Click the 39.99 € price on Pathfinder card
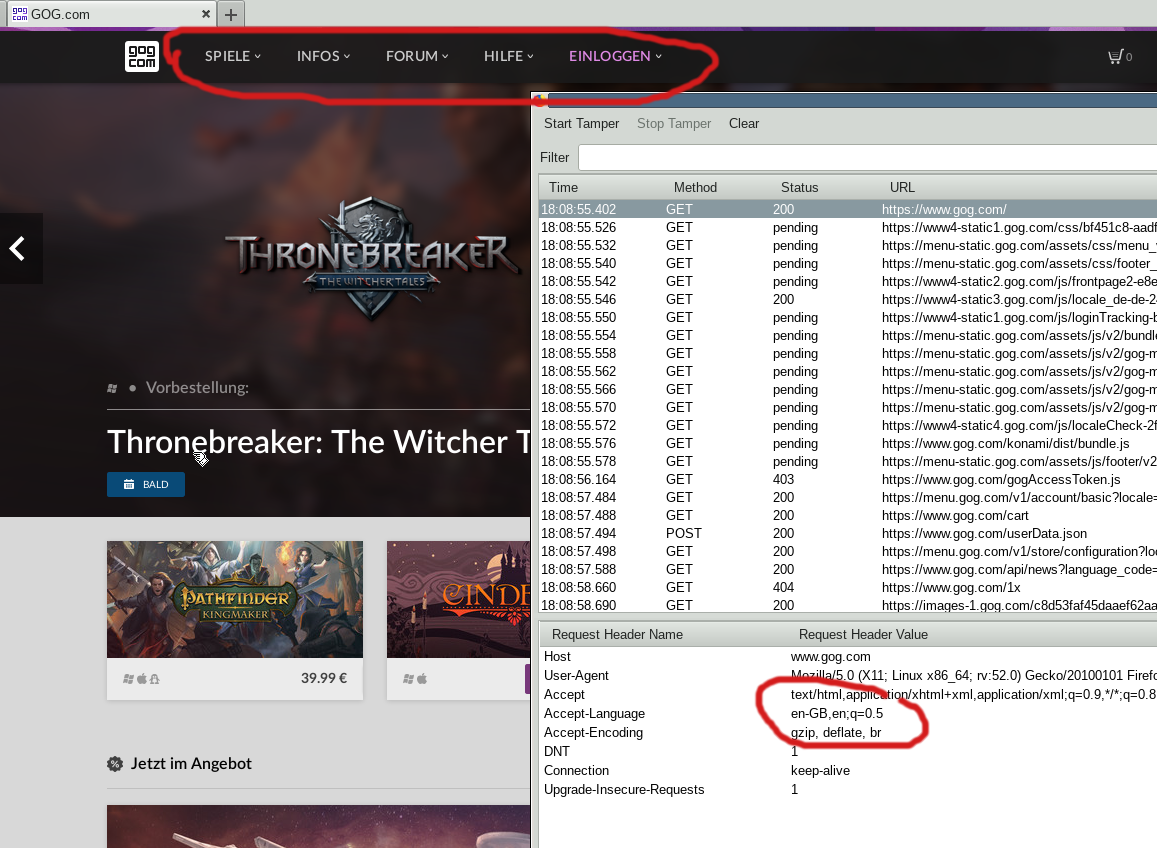Viewport: 1157px width, 848px height. (x=323, y=678)
